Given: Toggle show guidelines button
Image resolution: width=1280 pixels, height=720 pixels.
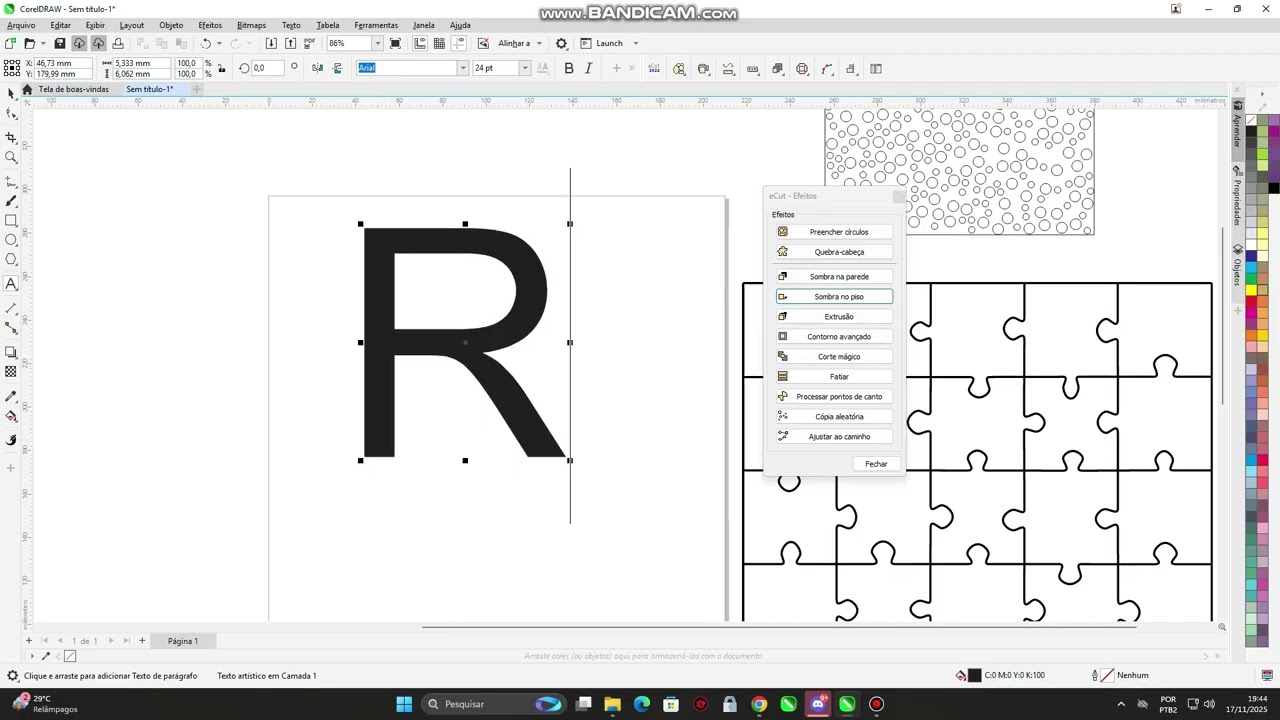Looking at the screenshot, I should pyautogui.click(x=458, y=43).
